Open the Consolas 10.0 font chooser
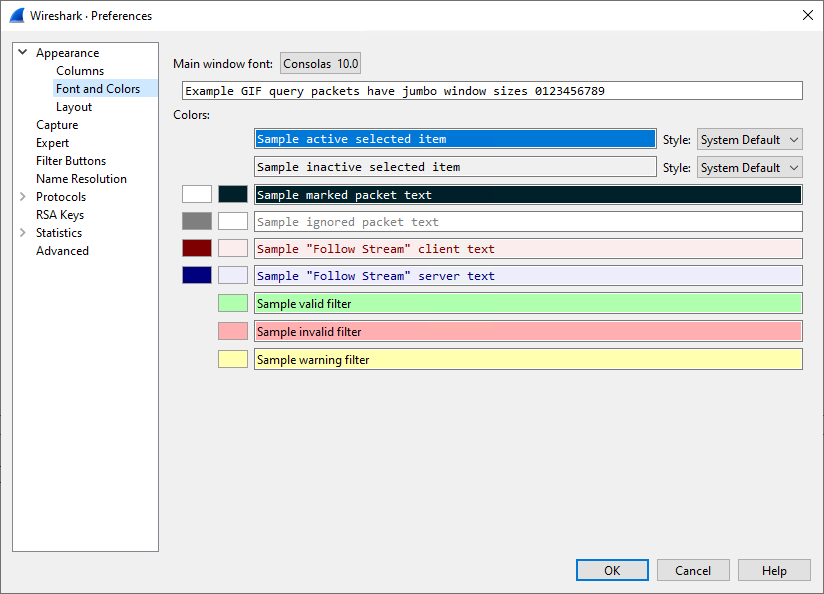The height and width of the screenshot is (594, 824). (x=320, y=62)
